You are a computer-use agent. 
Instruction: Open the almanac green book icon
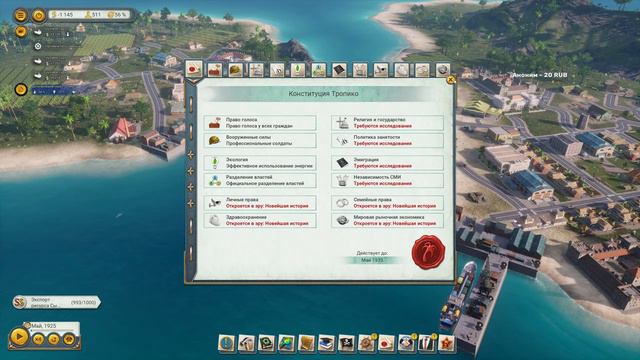tap(267, 343)
